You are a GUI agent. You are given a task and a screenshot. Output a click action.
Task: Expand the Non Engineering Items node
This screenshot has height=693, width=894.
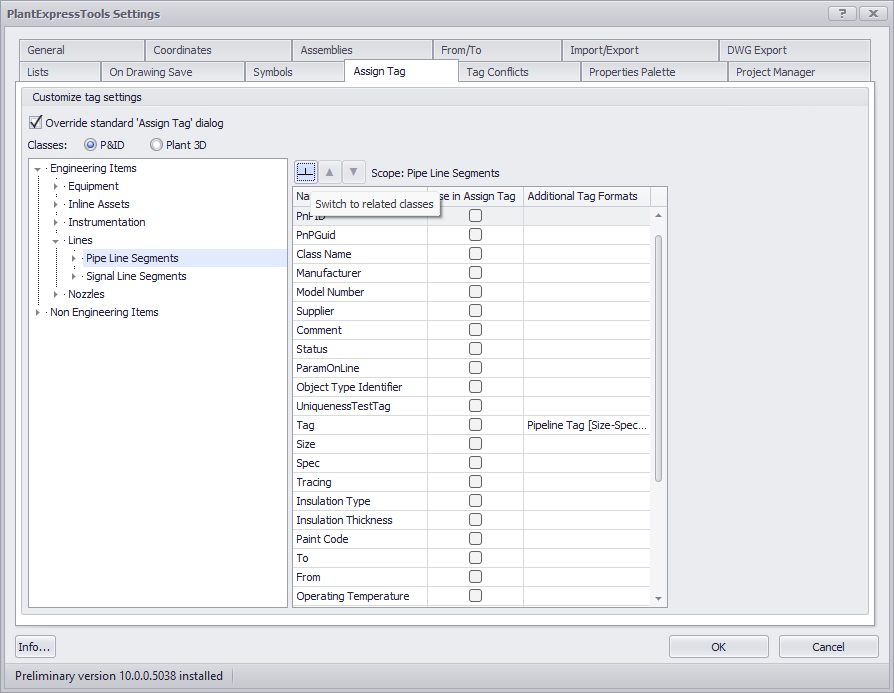coord(38,313)
